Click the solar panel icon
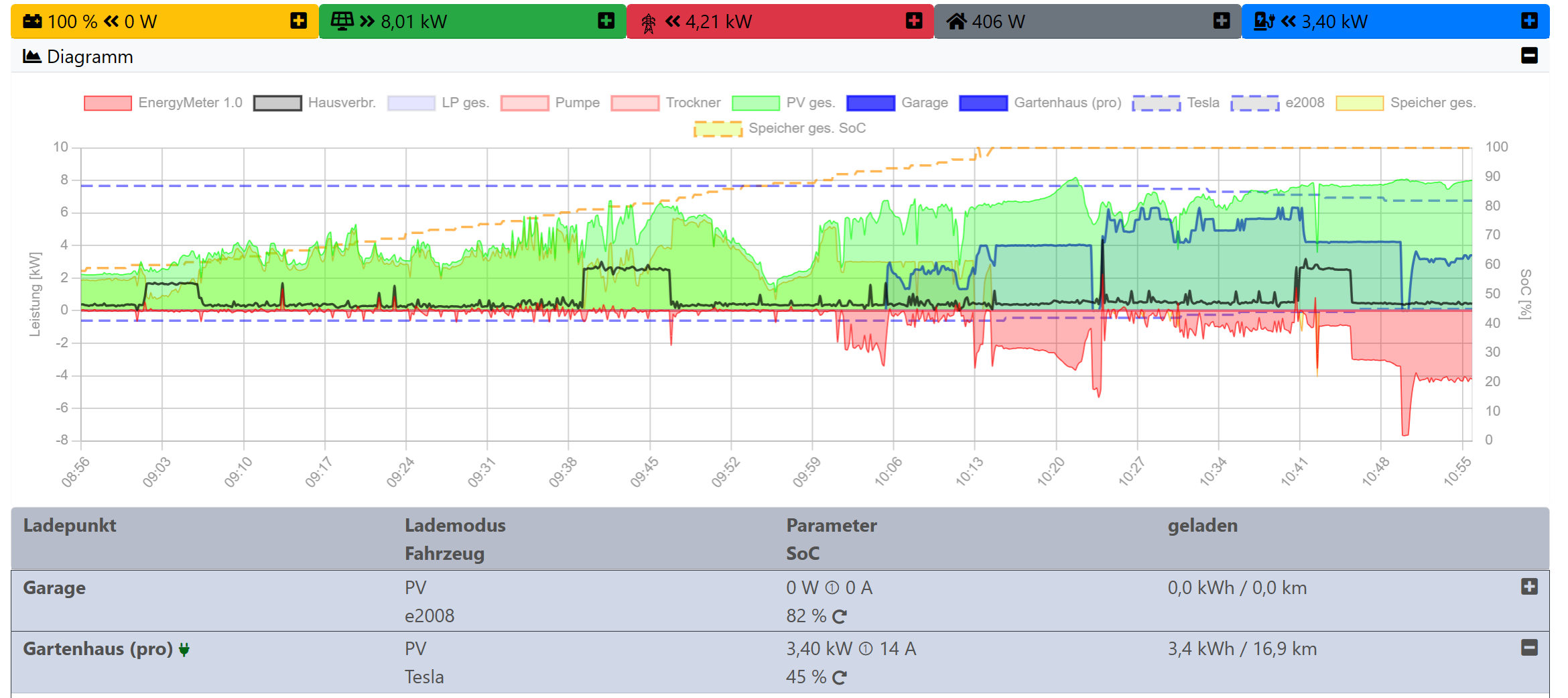 click(342, 21)
